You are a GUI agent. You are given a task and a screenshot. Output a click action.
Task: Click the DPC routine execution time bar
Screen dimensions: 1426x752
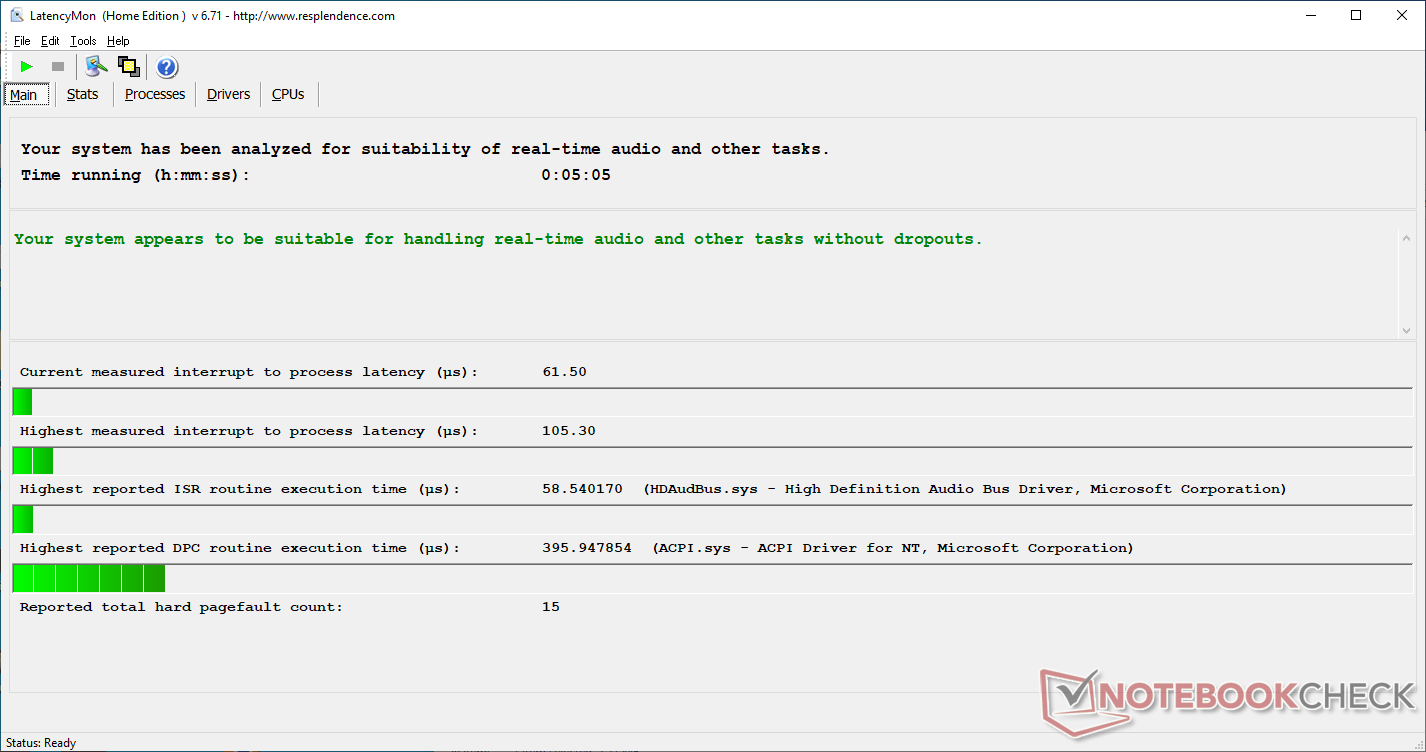(89, 579)
